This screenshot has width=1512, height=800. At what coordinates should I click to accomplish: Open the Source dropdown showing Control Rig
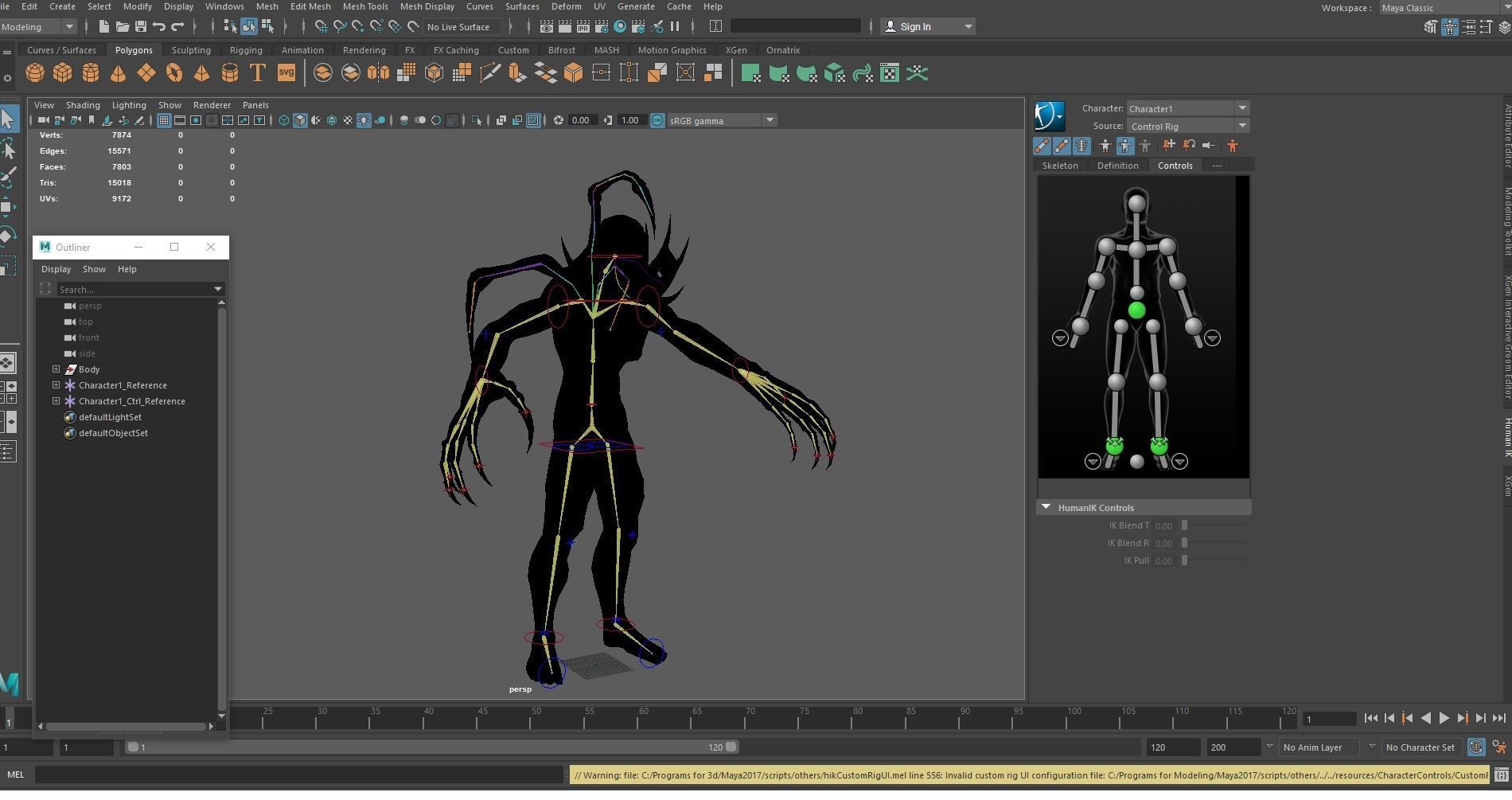(1187, 126)
